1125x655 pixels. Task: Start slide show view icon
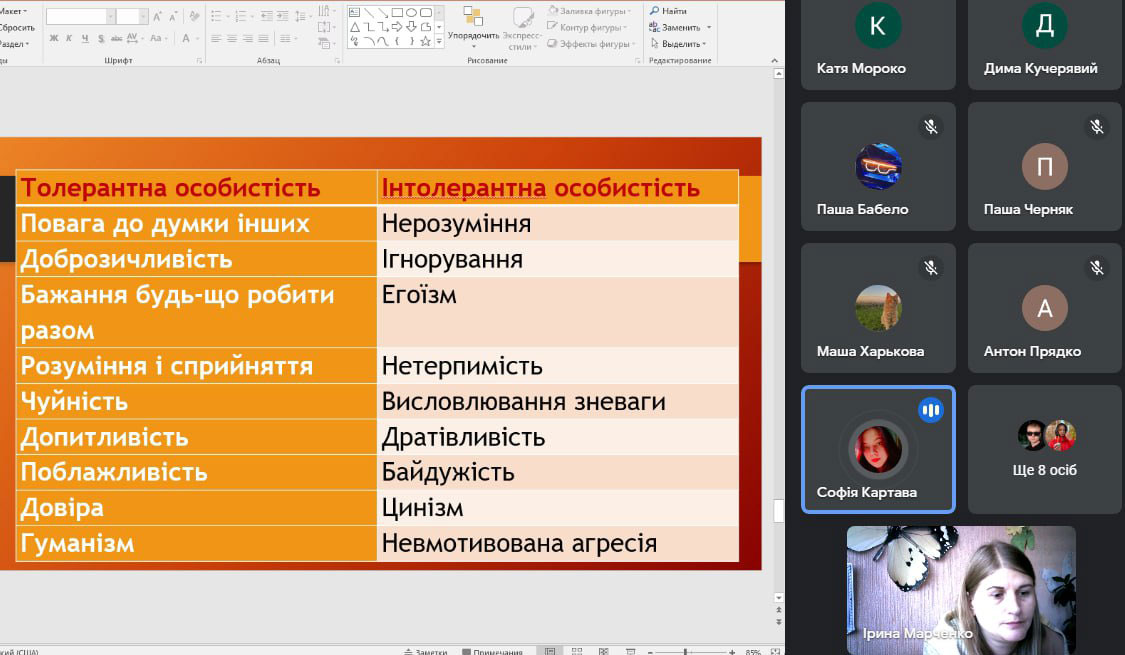631,651
